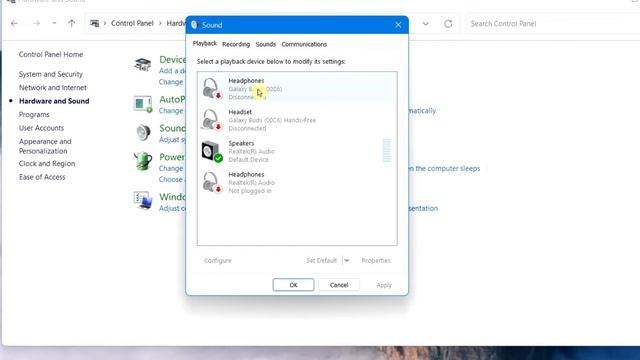Click Control Panel breadcrumb segment
The height and width of the screenshot is (360, 640).
(x=132, y=23)
